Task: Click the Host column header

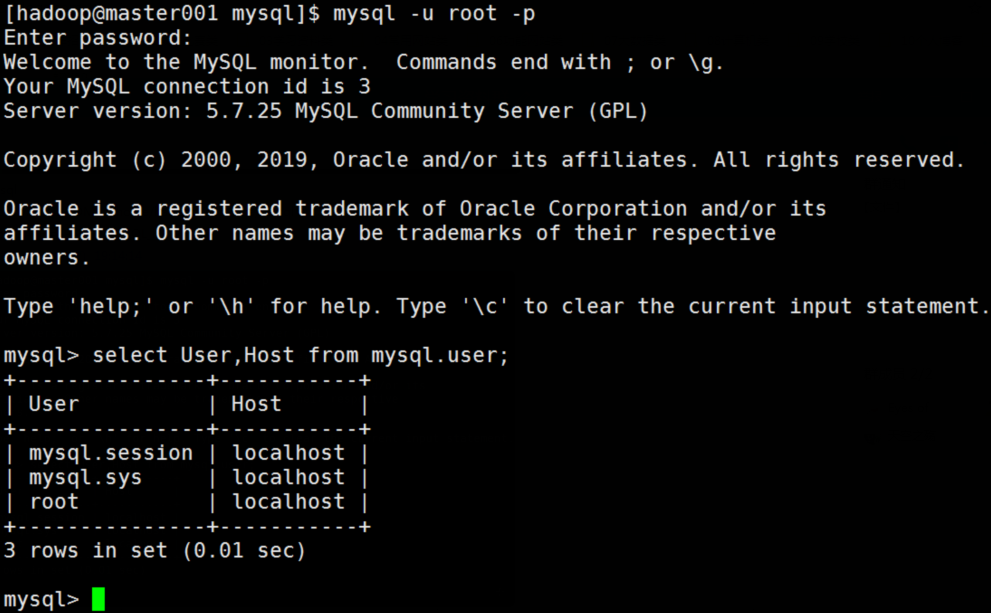Action: pyautogui.click(x=257, y=404)
